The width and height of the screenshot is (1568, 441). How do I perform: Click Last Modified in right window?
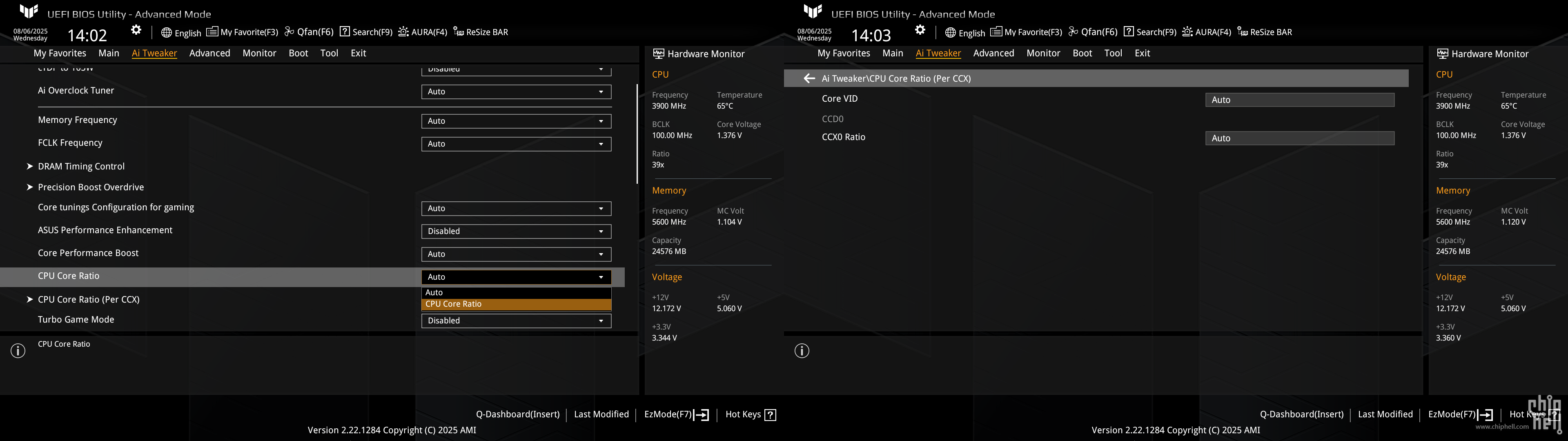[1385, 414]
